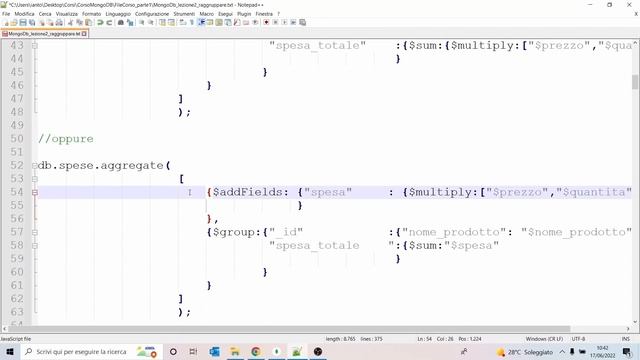Create a new file from the toolbar
Image resolution: width=640 pixels, height=360 pixels.
pyautogui.click(x=6, y=23)
